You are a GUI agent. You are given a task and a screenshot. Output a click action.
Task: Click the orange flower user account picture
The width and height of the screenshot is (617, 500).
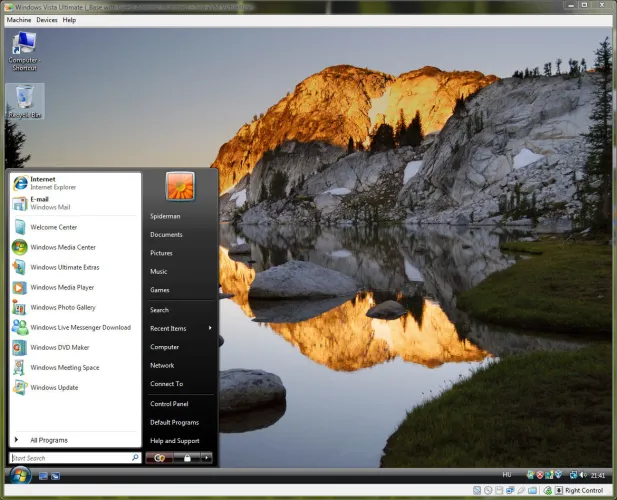180,186
